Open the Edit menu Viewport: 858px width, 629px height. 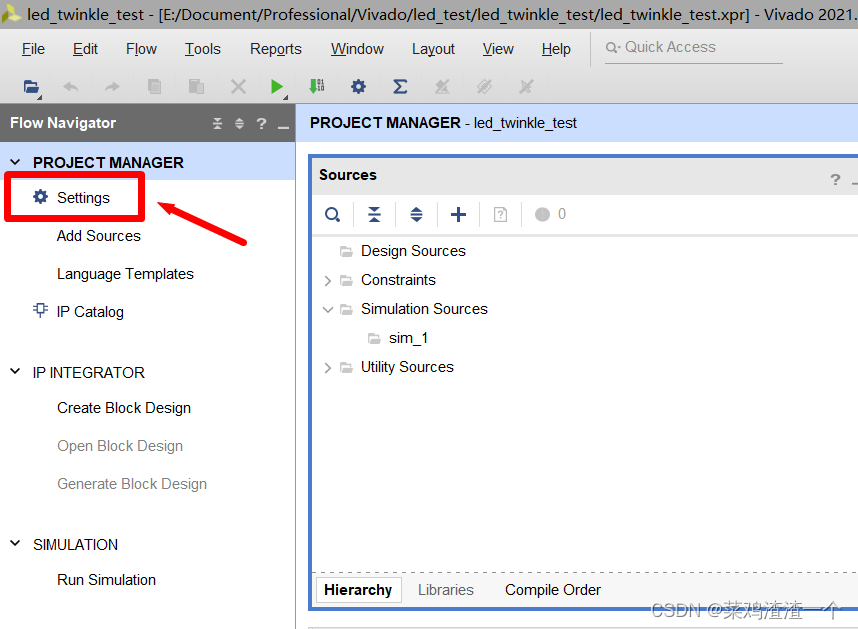click(x=85, y=49)
